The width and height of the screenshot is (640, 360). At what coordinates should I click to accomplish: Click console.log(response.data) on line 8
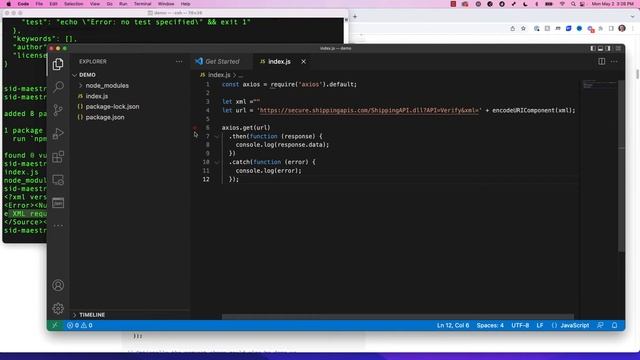point(282,145)
